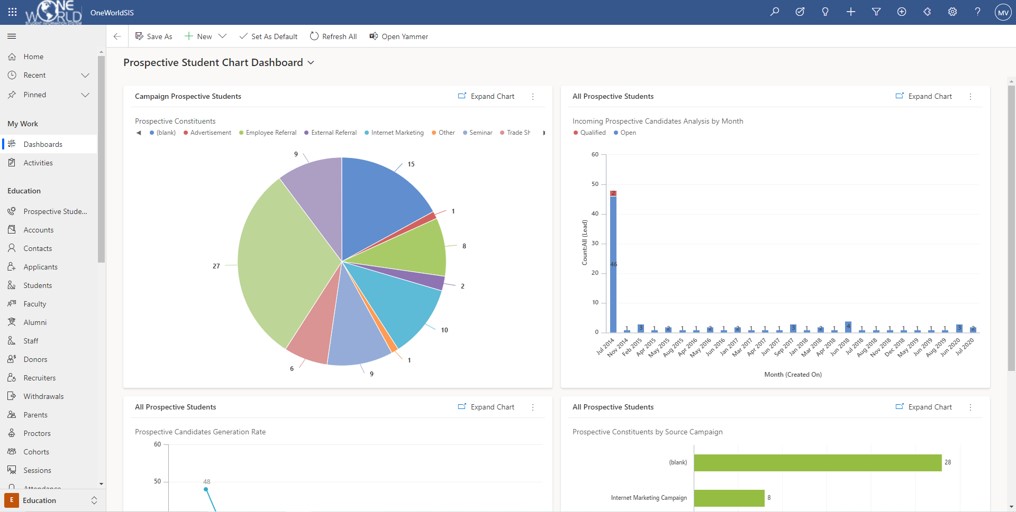Viewport: 1016px width, 512px height.
Task: Open the help question mark icon
Action: 978,12
